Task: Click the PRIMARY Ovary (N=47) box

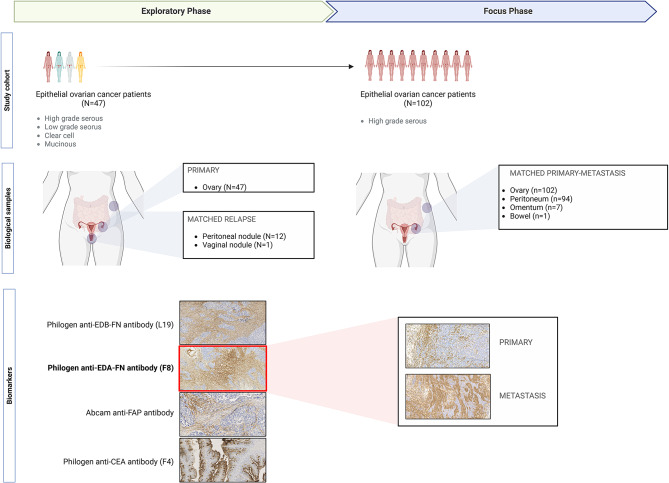Action: [x=233, y=179]
